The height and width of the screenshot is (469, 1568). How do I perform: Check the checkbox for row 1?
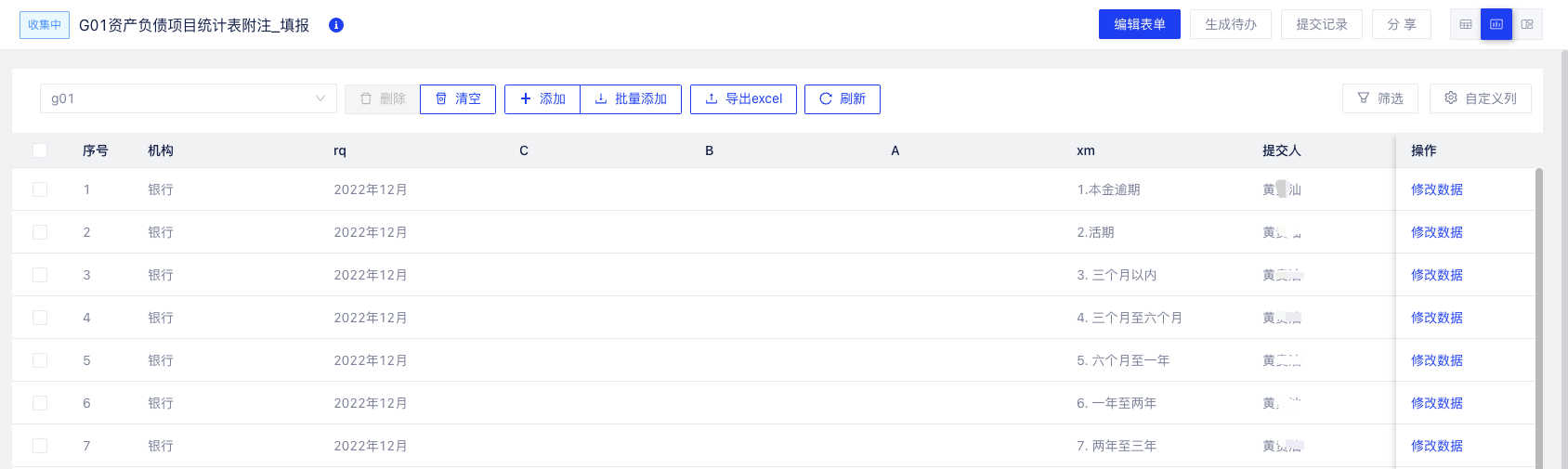pyautogui.click(x=40, y=189)
